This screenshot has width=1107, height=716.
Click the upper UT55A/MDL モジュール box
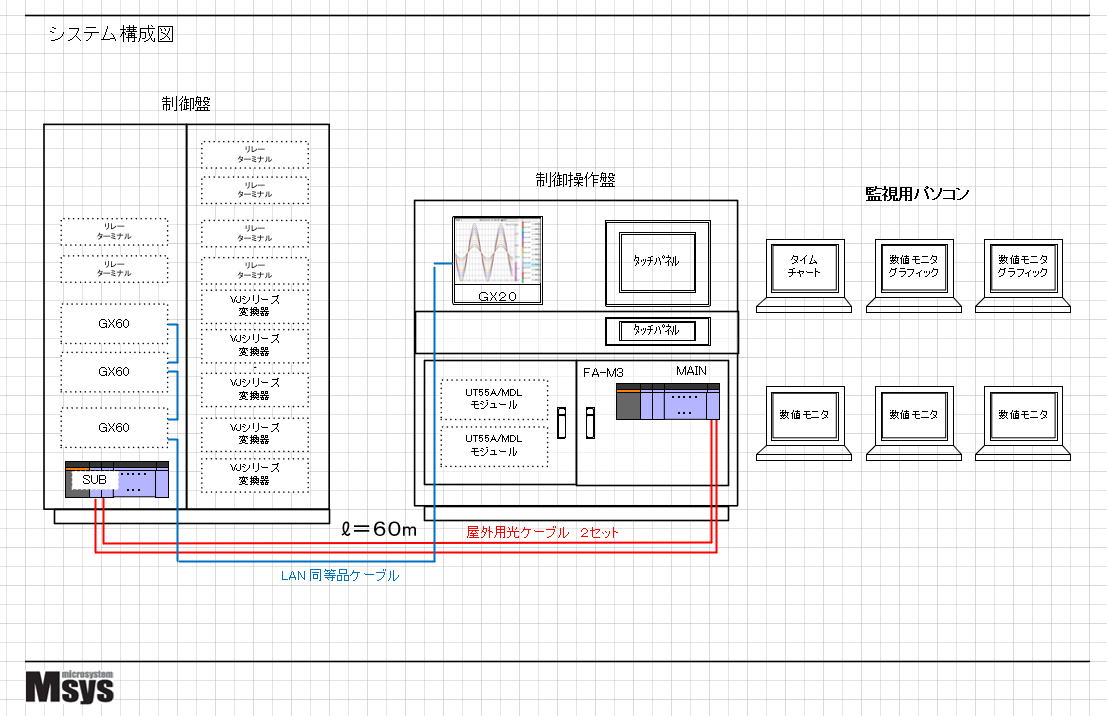(x=494, y=399)
